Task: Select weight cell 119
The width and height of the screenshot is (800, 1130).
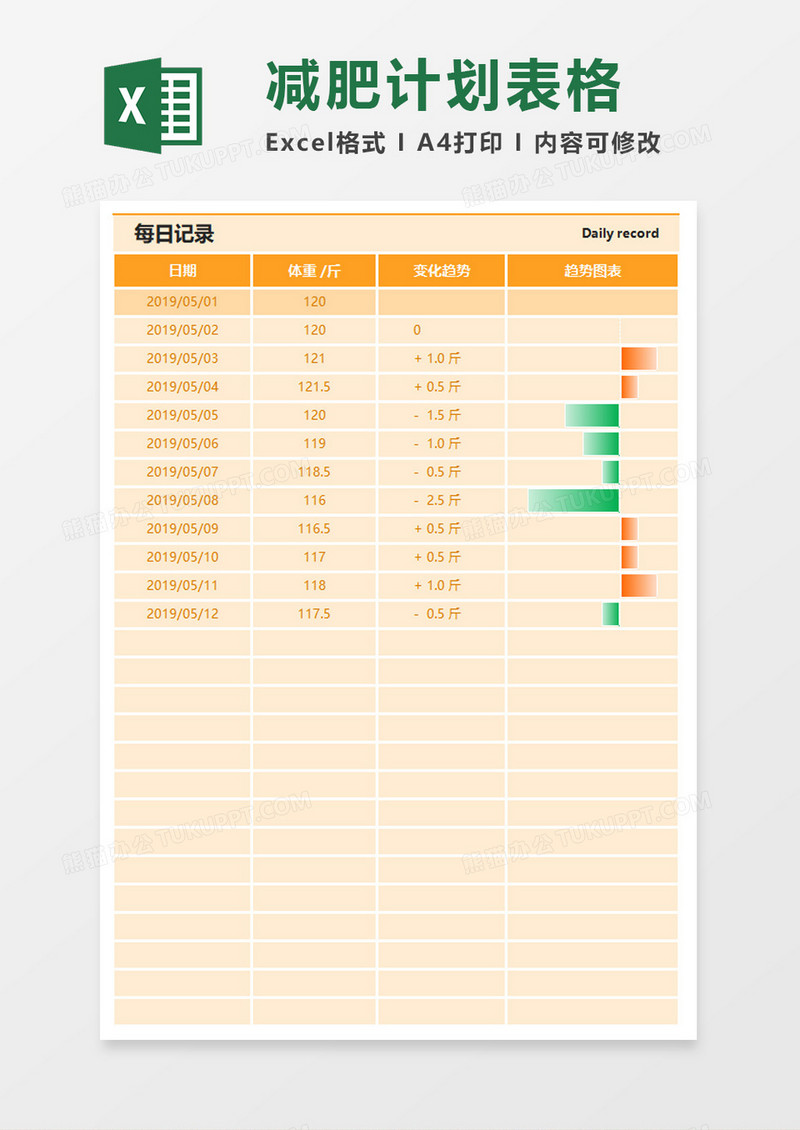Action: coord(314,444)
